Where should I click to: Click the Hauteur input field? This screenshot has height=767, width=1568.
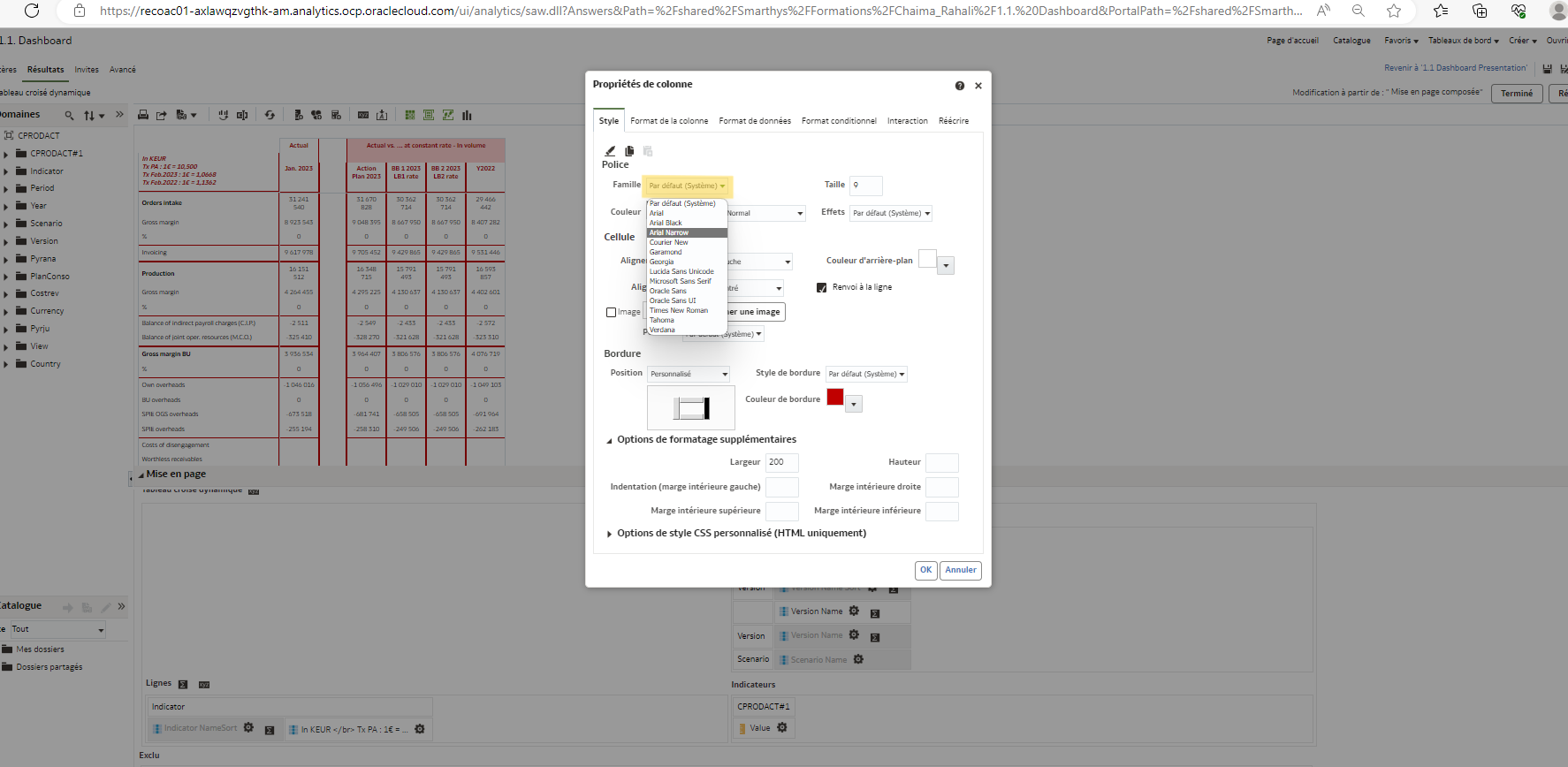click(x=942, y=462)
